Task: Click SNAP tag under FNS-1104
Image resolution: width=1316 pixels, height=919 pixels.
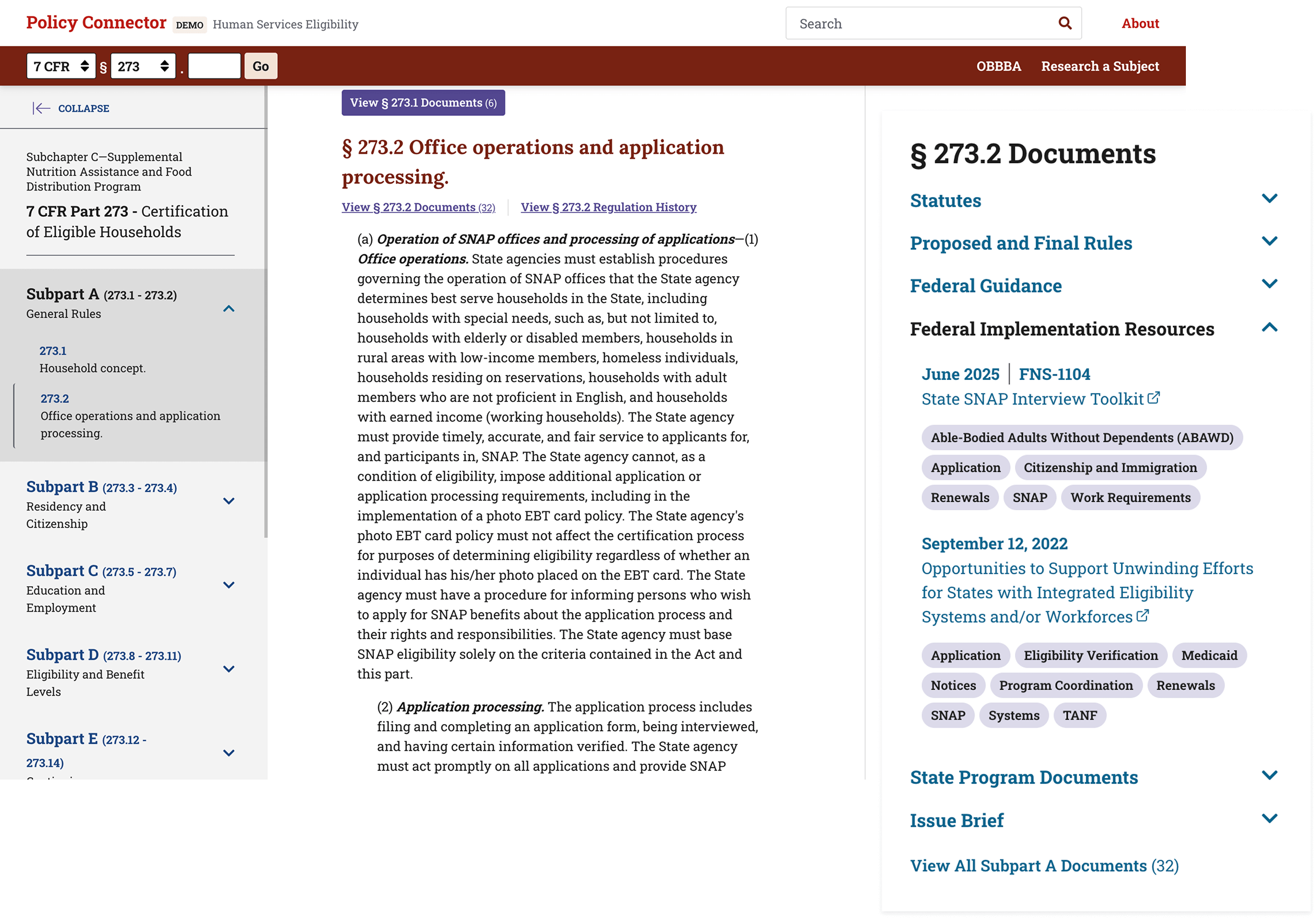Action: click(x=1029, y=497)
